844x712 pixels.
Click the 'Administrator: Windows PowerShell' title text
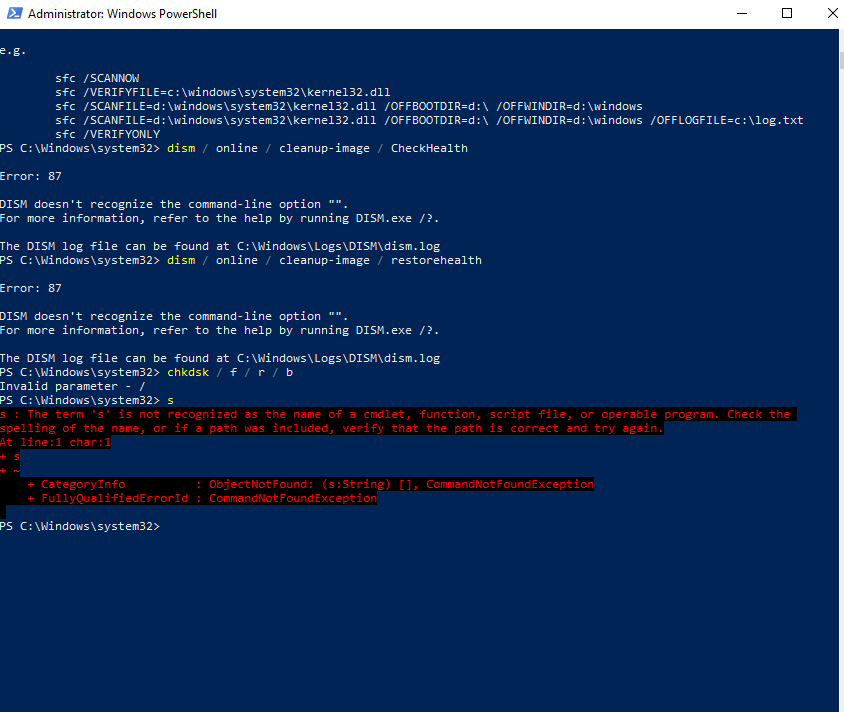click(122, 14)
